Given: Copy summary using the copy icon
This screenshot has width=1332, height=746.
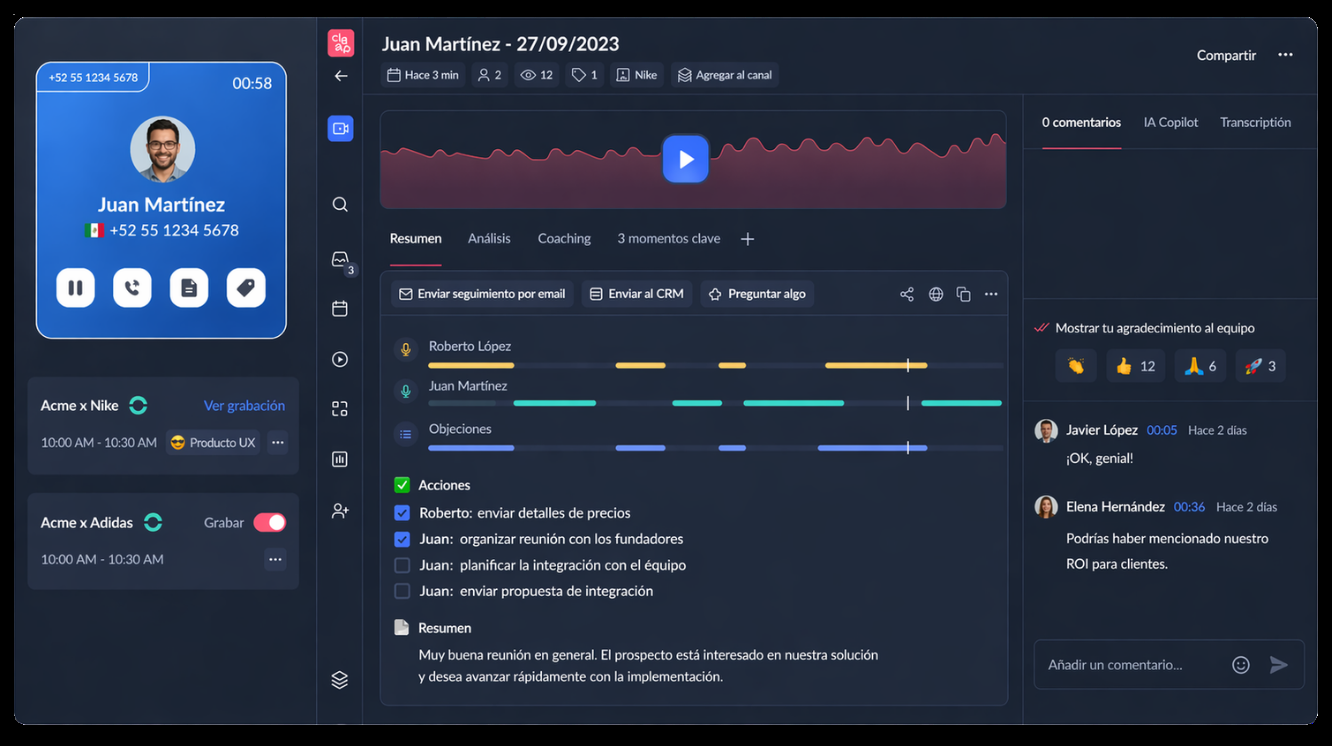Looking at the screenshot, I should (964, 294).
